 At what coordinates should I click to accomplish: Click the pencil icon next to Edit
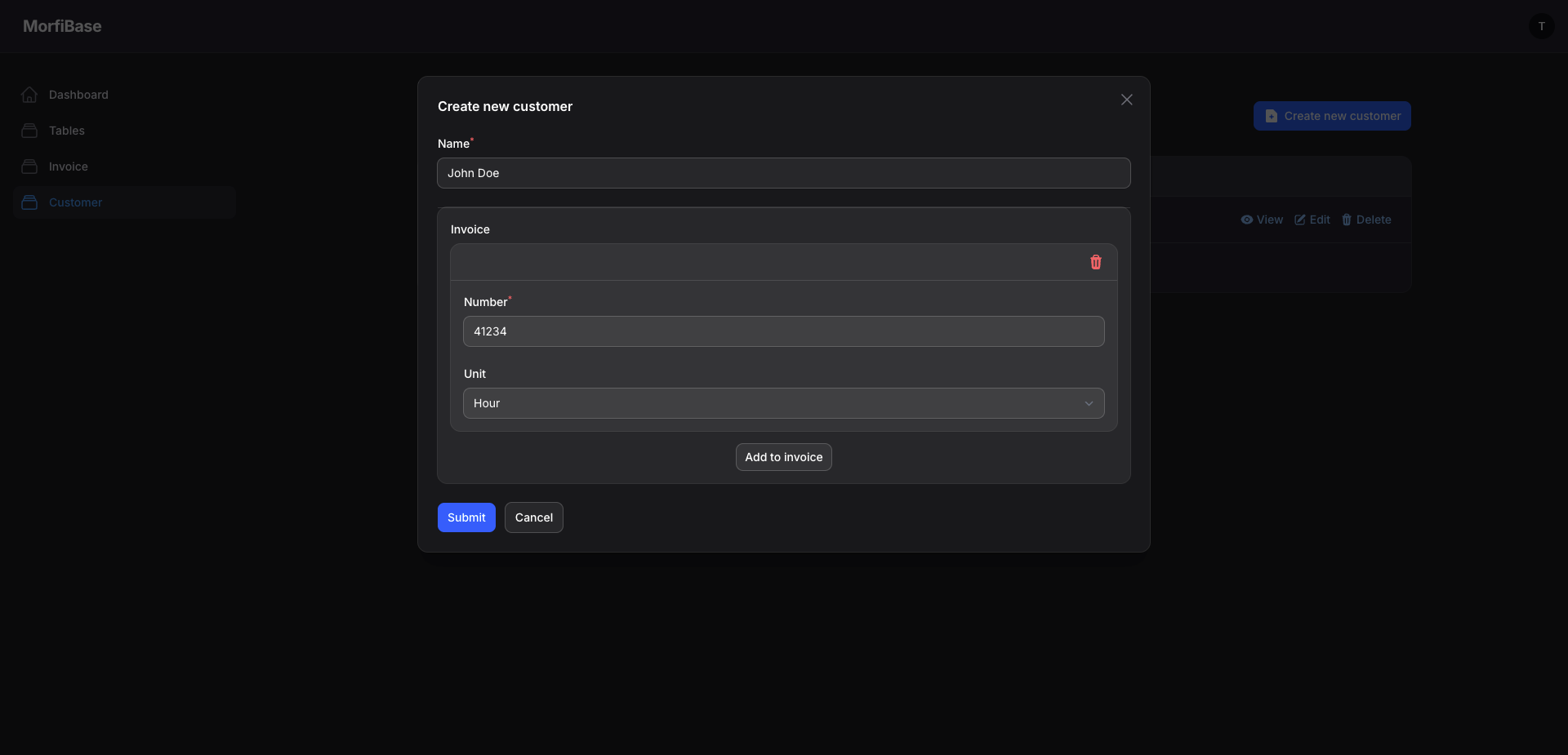point(1300,220)
